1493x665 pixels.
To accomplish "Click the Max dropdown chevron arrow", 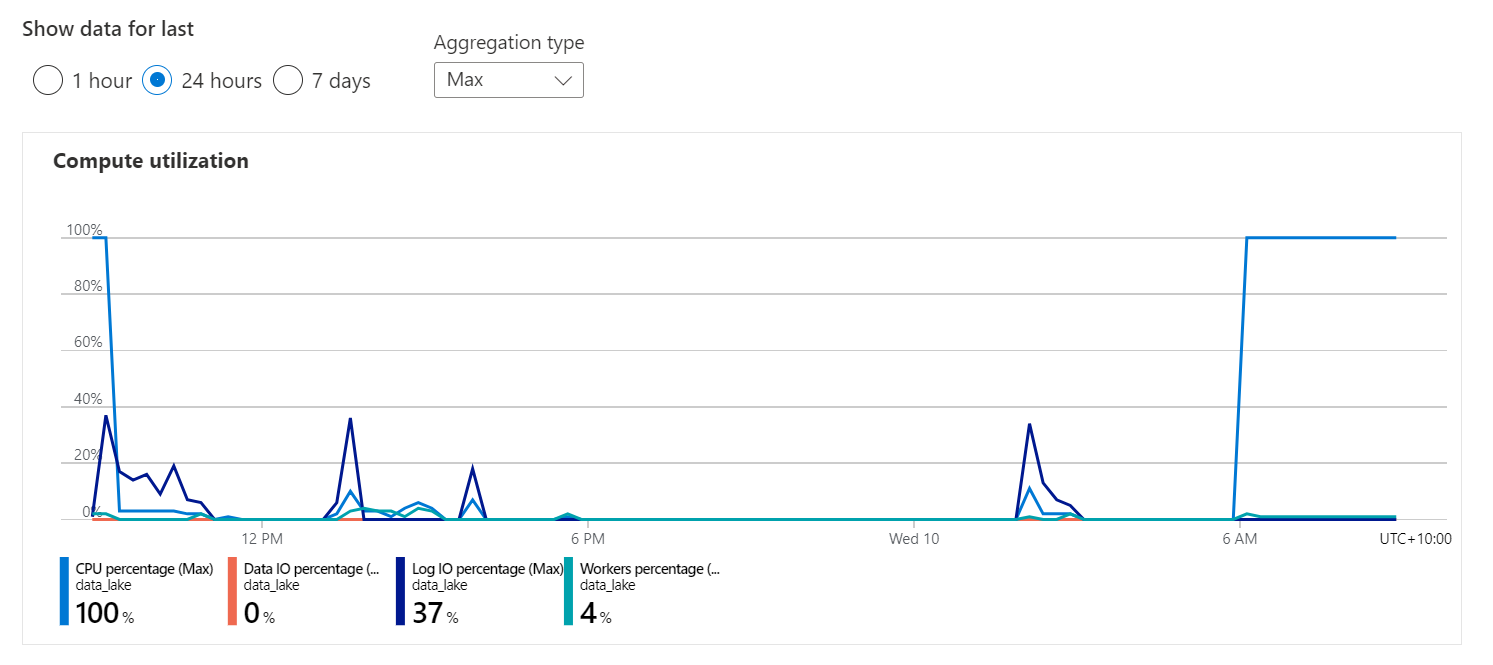I will (563, 80).
